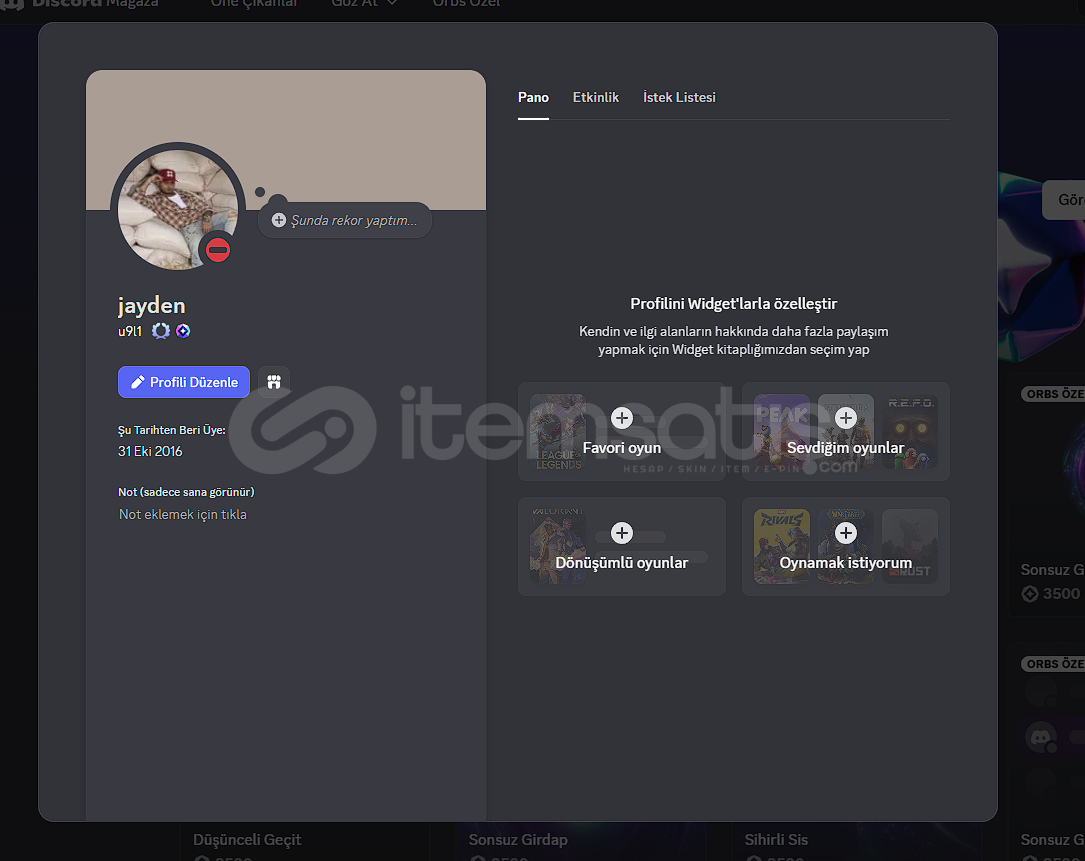Add the Oynamak istiyorum widget
Image resolution: width=1085 pixels, height=861 pixels.
[x=846, y=546]
